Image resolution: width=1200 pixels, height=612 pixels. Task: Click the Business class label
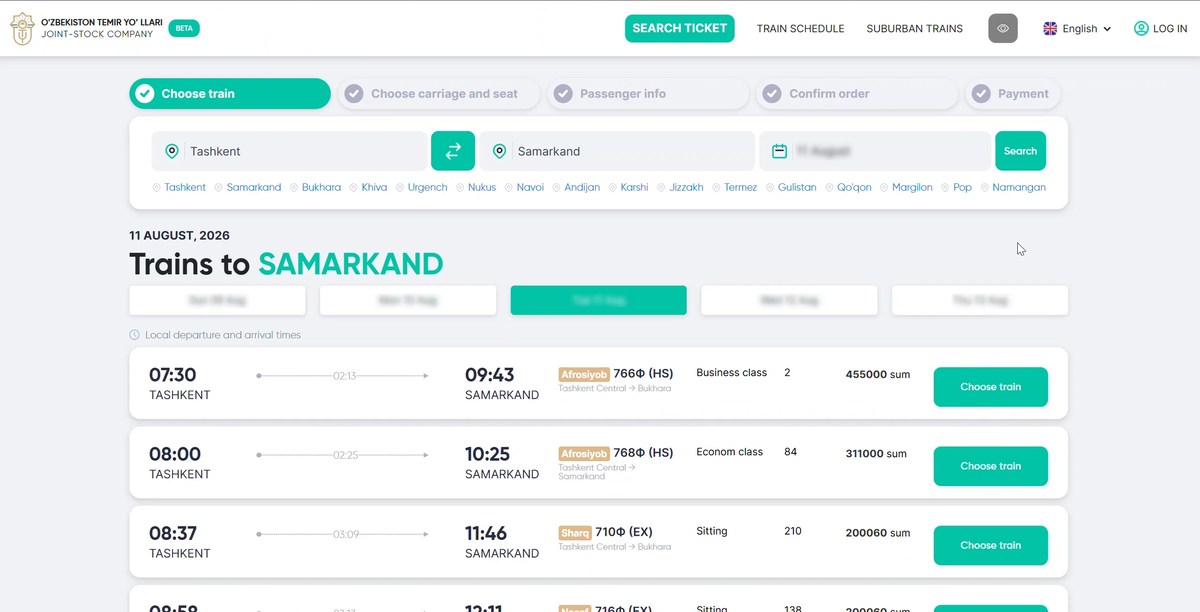[731, 373]
